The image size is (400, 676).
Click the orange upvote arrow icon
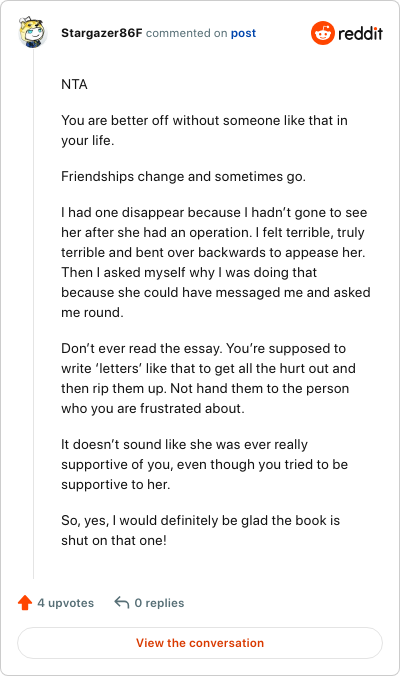[25, 603]
